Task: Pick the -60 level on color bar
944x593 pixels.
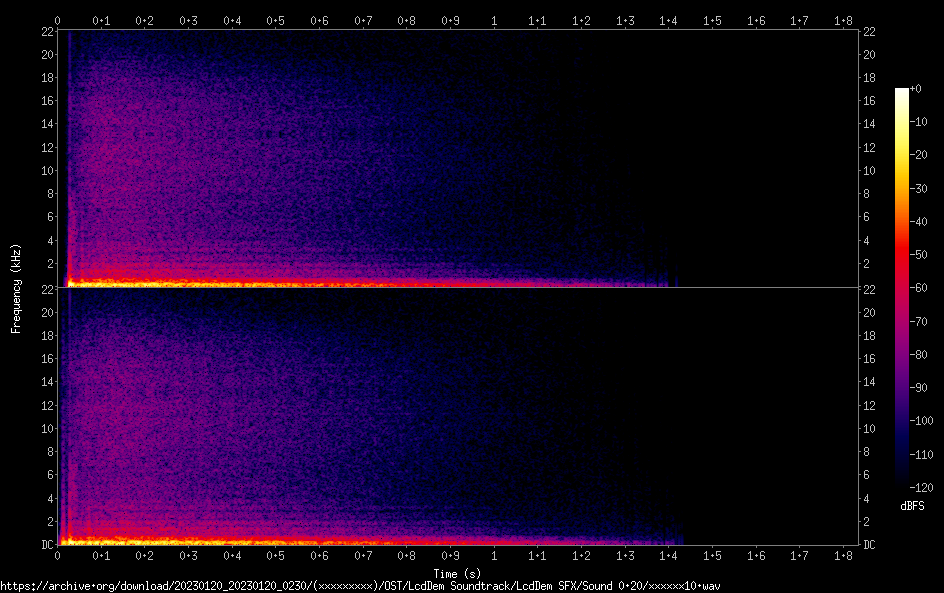Action: tap(902, 287)
